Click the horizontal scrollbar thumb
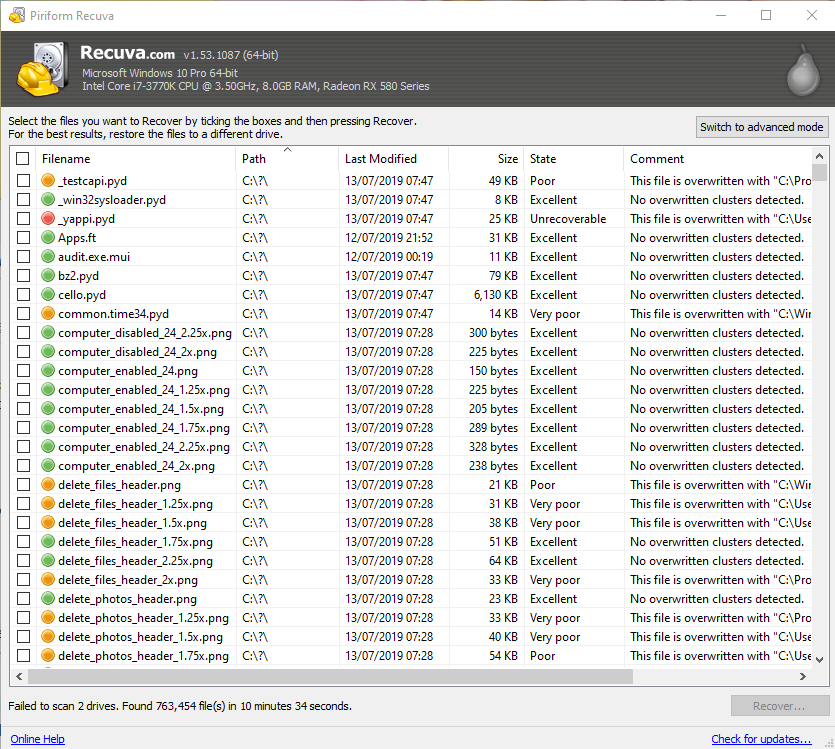Viewport: 835px width, 749px height. [330, 676]
